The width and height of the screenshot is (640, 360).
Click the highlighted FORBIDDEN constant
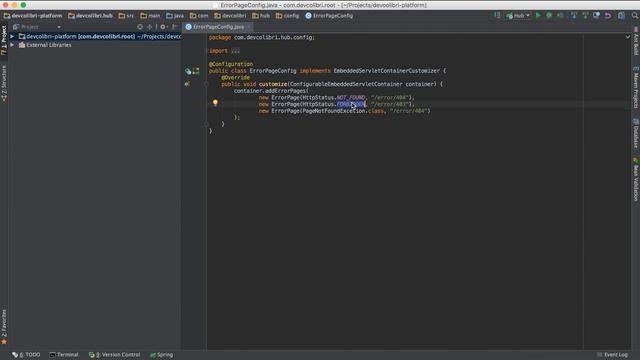[351, 104]
